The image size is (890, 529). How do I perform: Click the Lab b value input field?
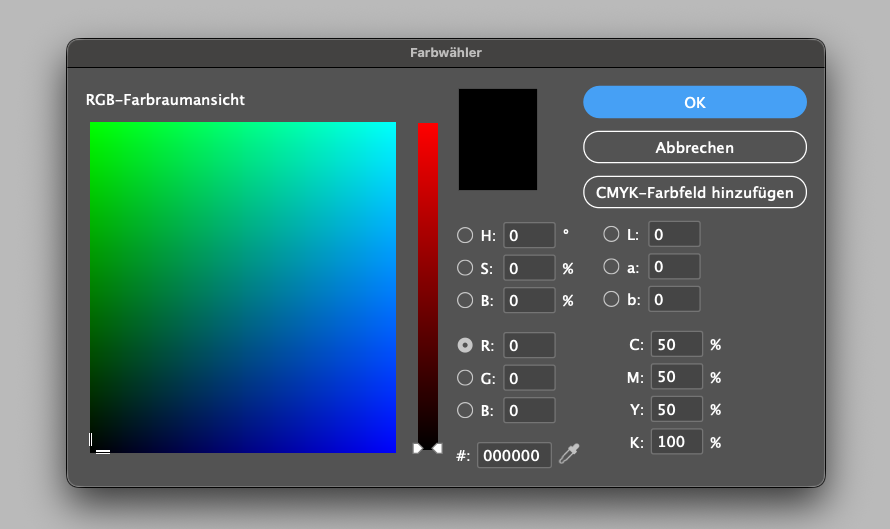click(674, 299)
